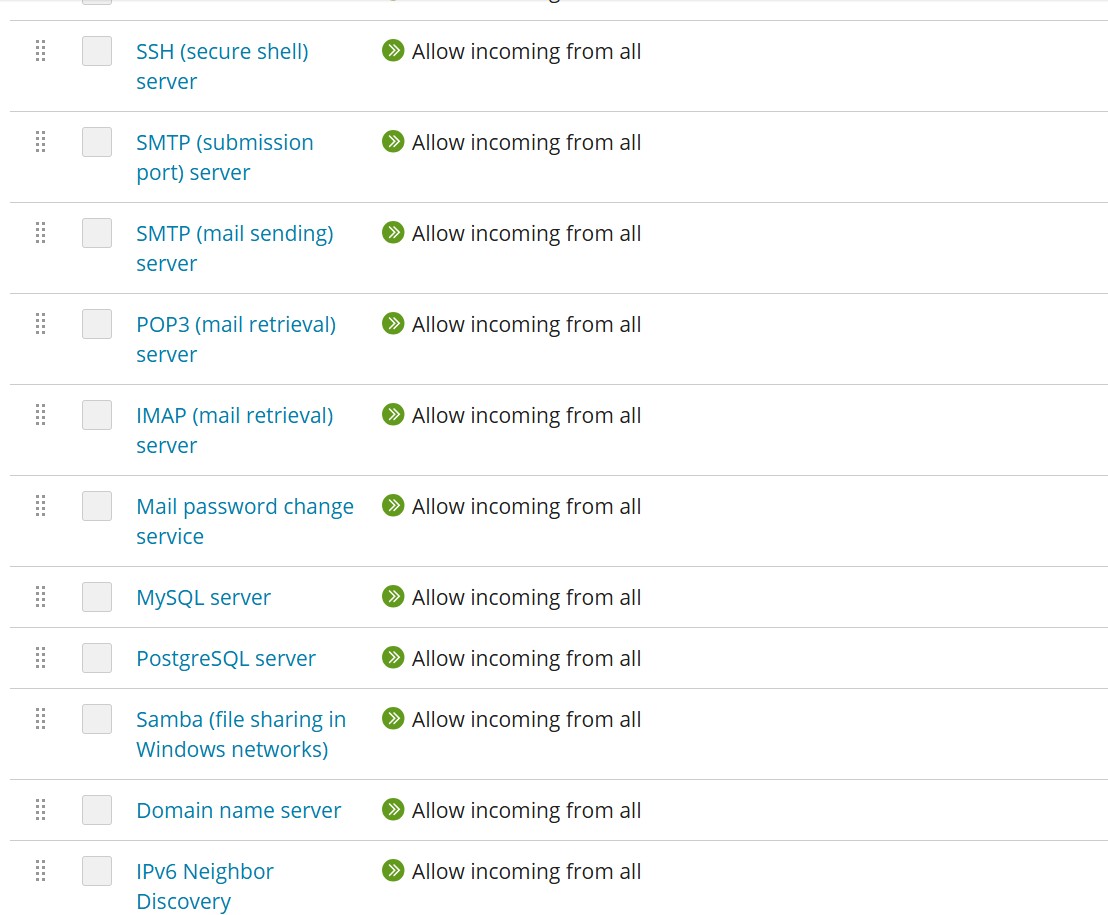The height and width of the screenshot is (915, 1108).
Task: Open the SMTP (mail sending) server rule
Action: [234, 234]
